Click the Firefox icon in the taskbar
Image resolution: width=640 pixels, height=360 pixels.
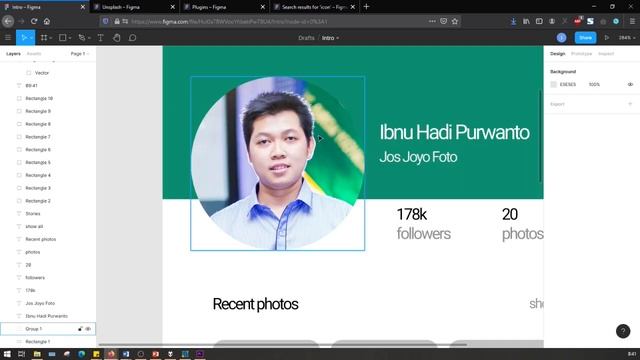click(111, 354)
